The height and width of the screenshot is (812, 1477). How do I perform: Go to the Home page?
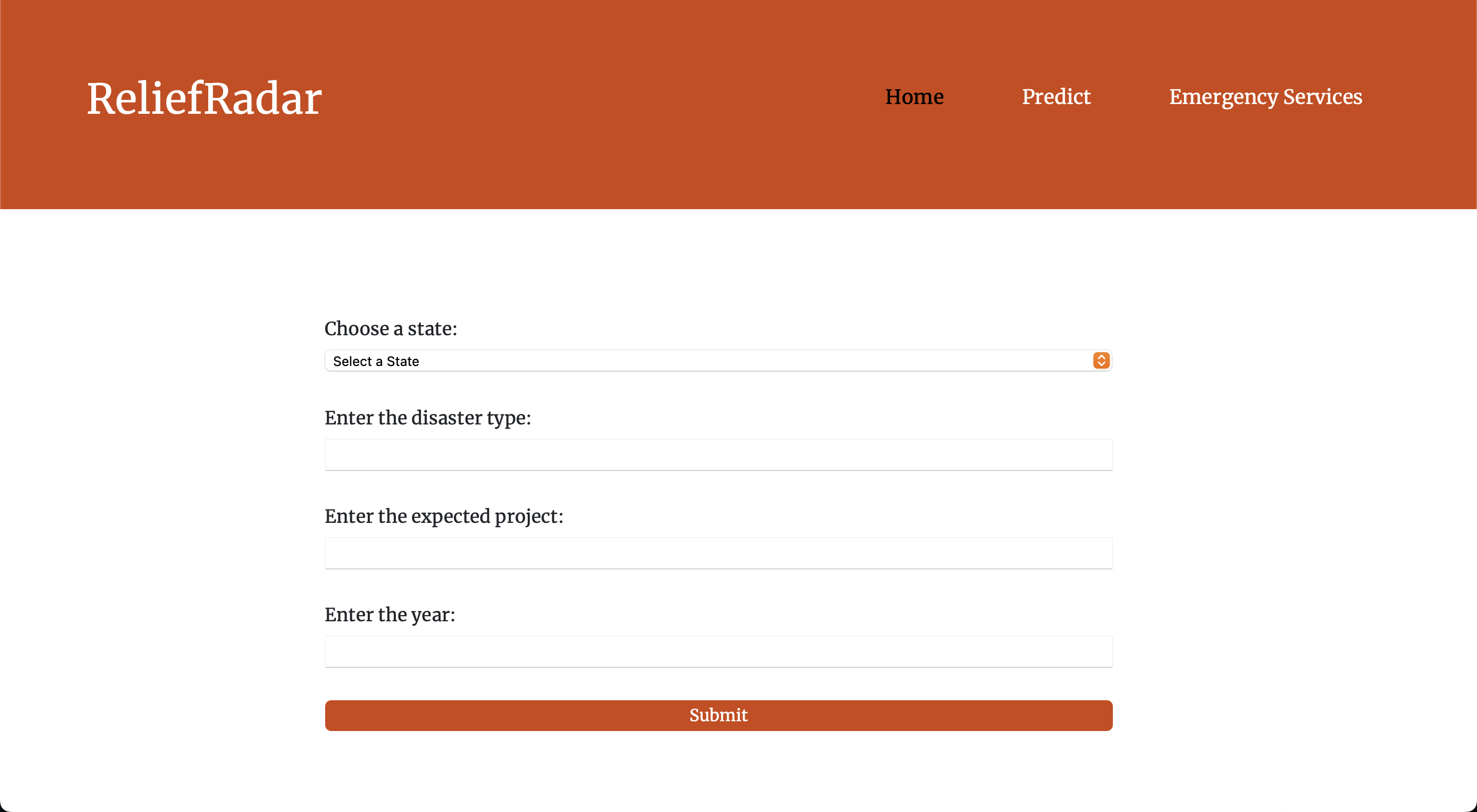(x=914, y=97)
